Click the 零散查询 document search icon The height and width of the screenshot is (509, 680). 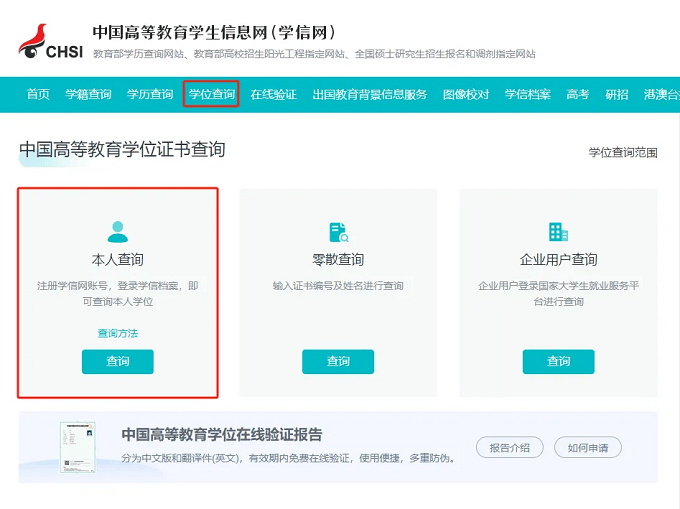338,232
